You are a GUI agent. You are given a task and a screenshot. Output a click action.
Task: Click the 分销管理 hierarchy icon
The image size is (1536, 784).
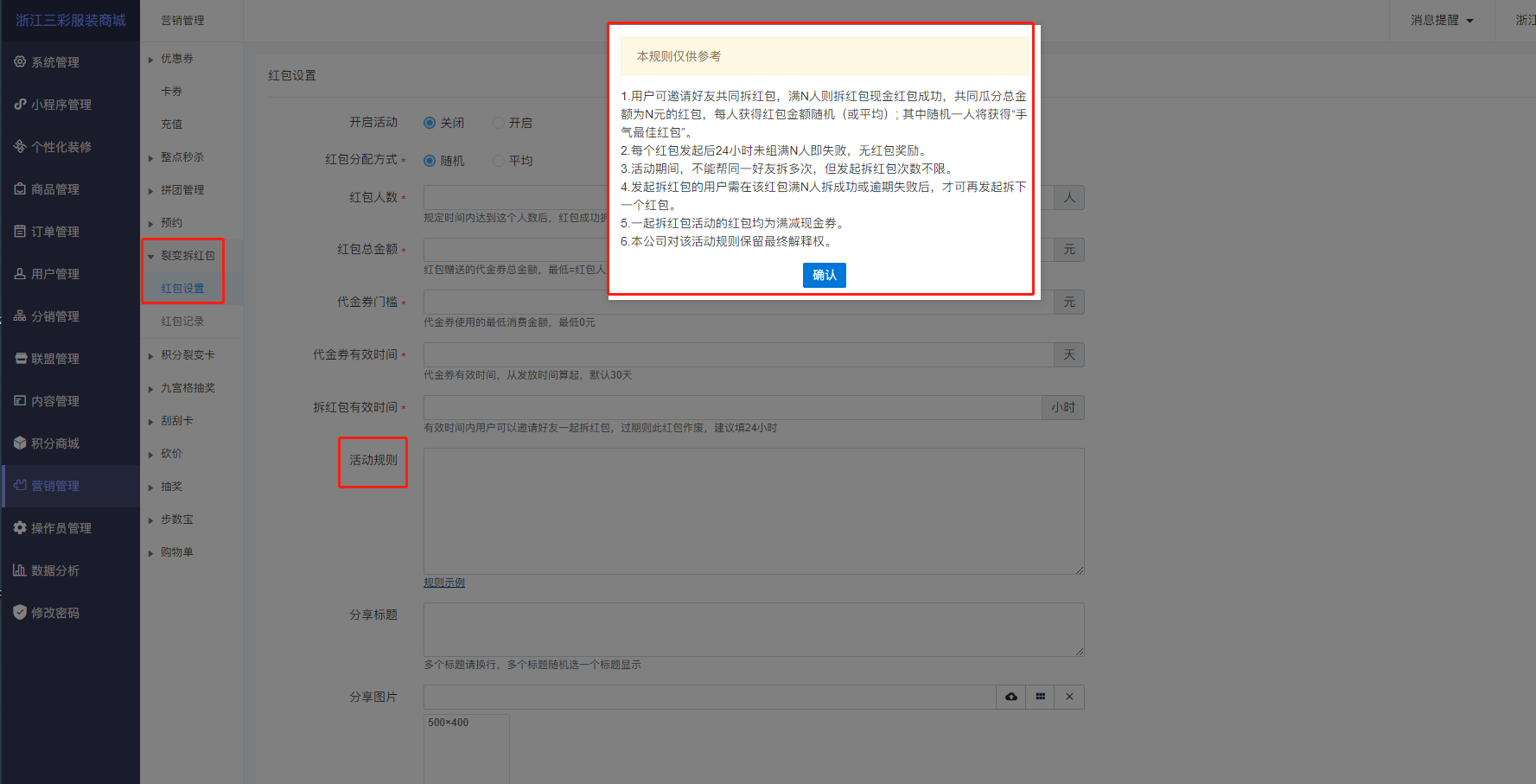point(20,316)
